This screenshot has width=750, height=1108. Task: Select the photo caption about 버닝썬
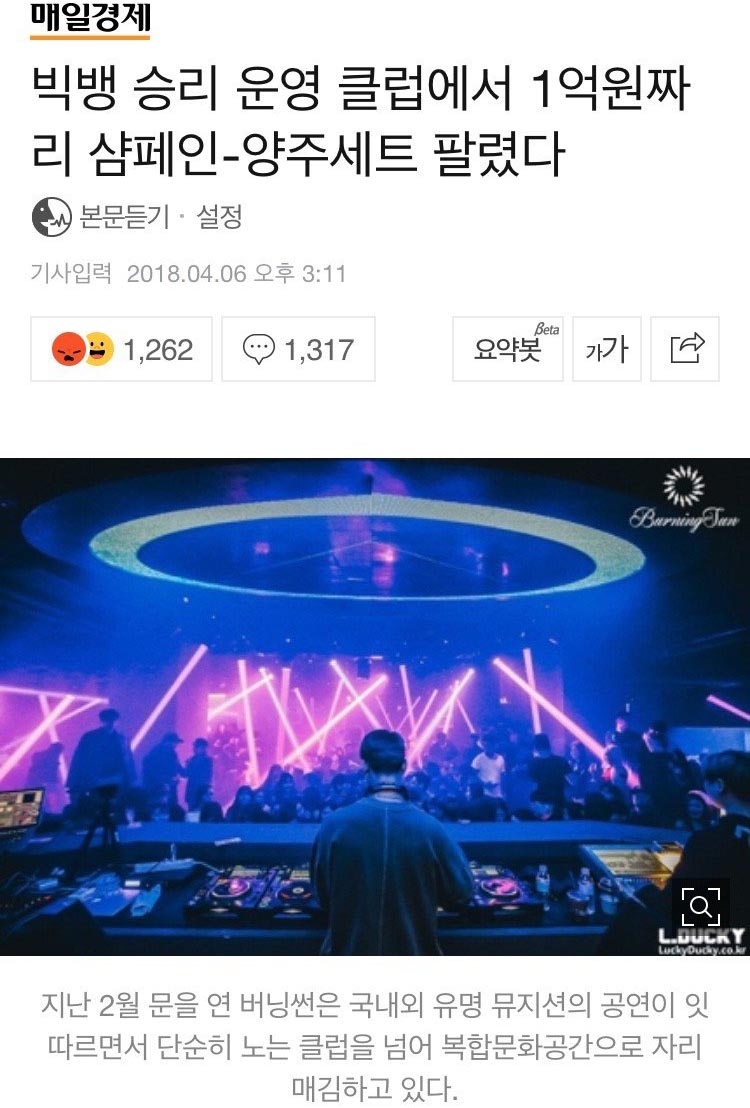pyautogui.click(x=375, y=1047)
